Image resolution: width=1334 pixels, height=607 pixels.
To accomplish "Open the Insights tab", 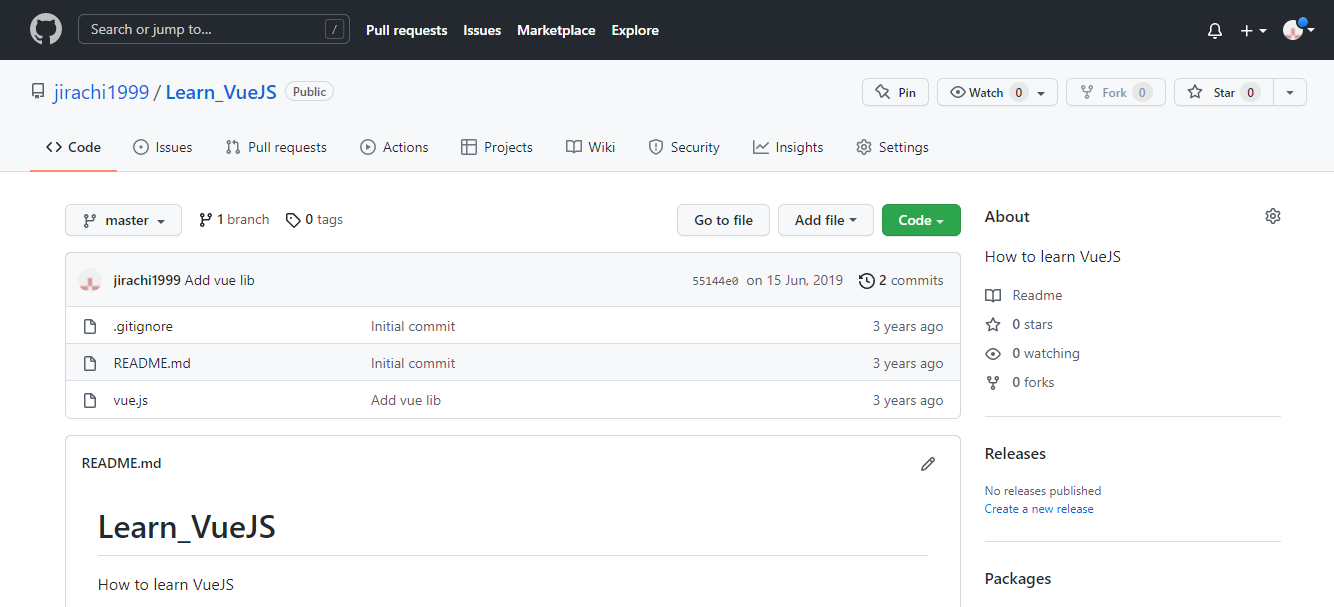I will pyautogui.click(x=788, y=147).
